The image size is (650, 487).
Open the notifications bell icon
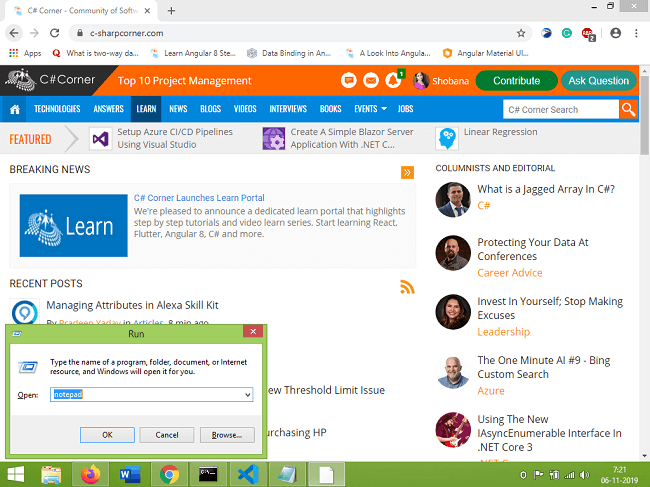393,80
